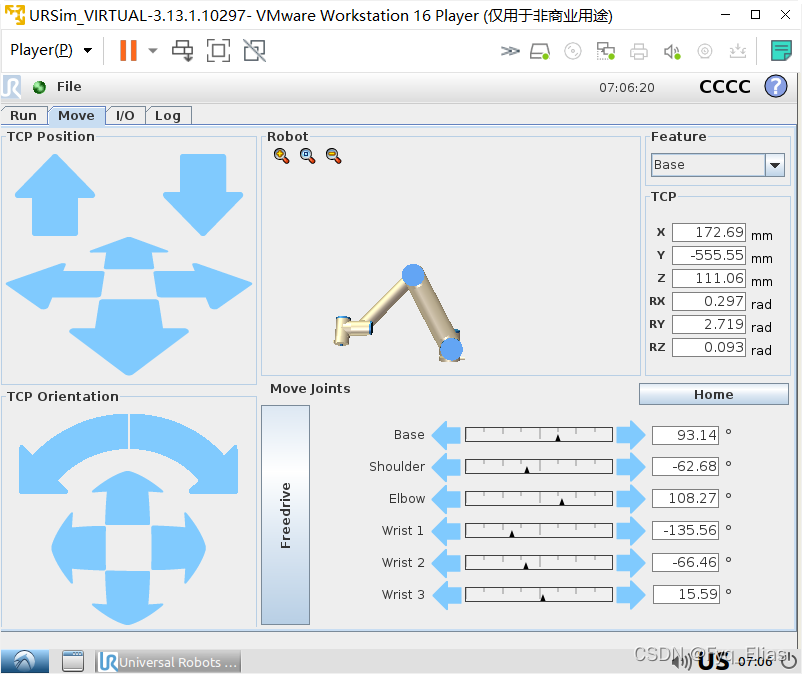Expand the power options arrow beside pause
The width and height of the screenshot is (802, 674).
click(152, 51)
